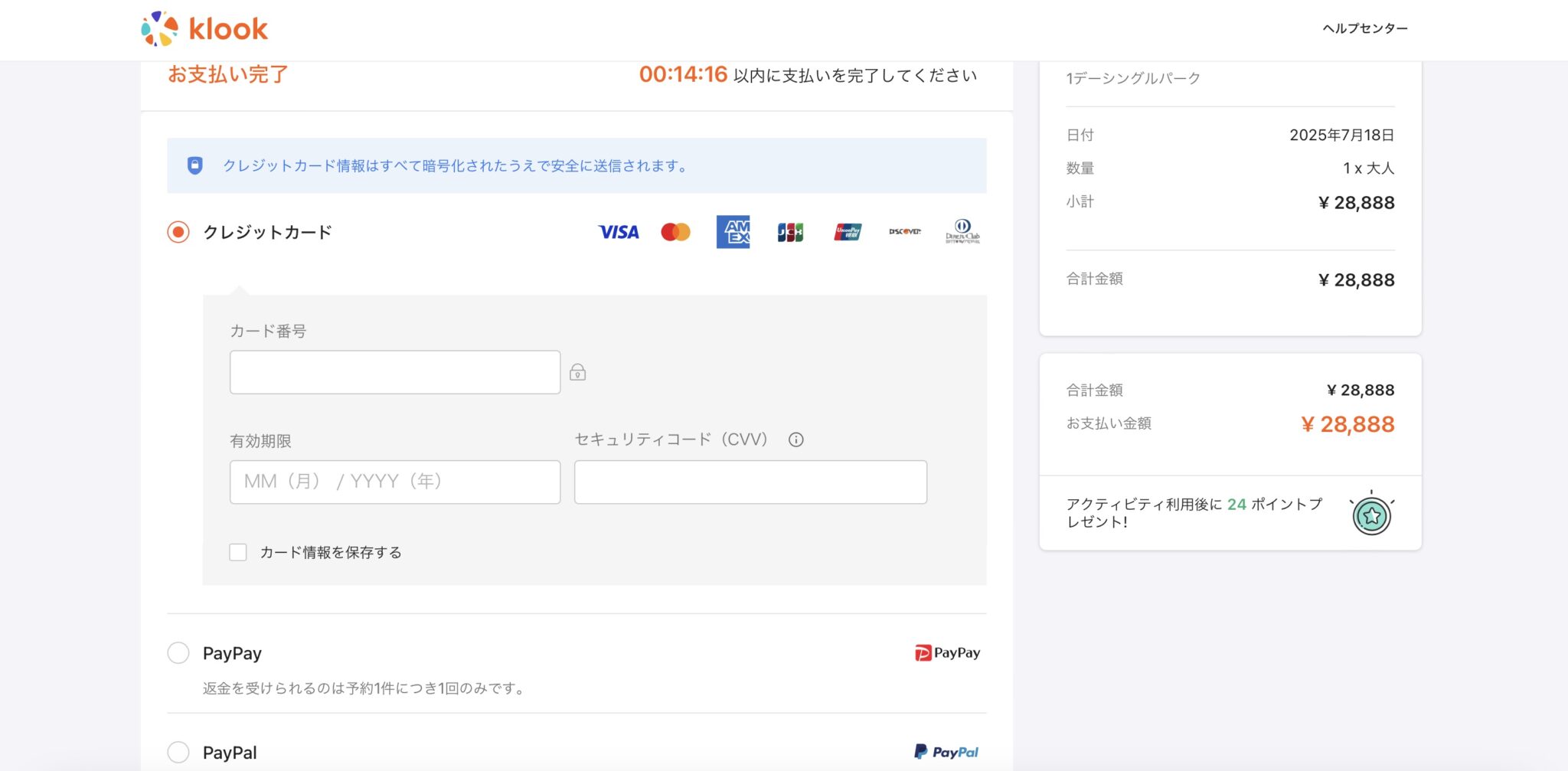
Task: Click the Mastercard logo
Action: click(x=675, y=232)
